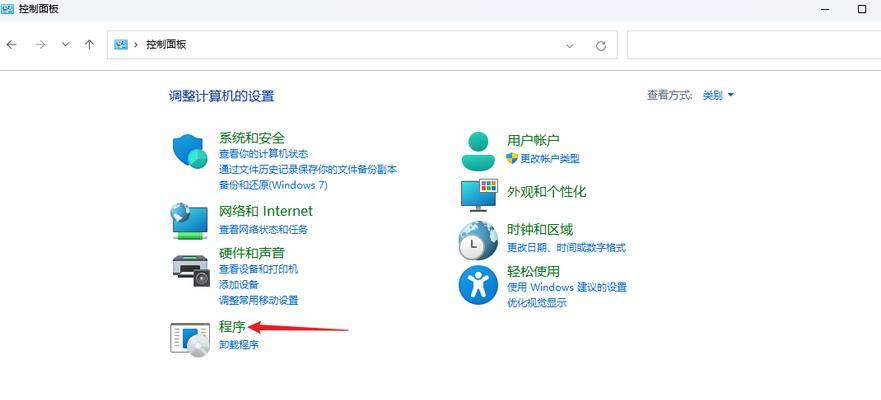Open the 类别 view mode dropdown

click(x=718, y=95)
